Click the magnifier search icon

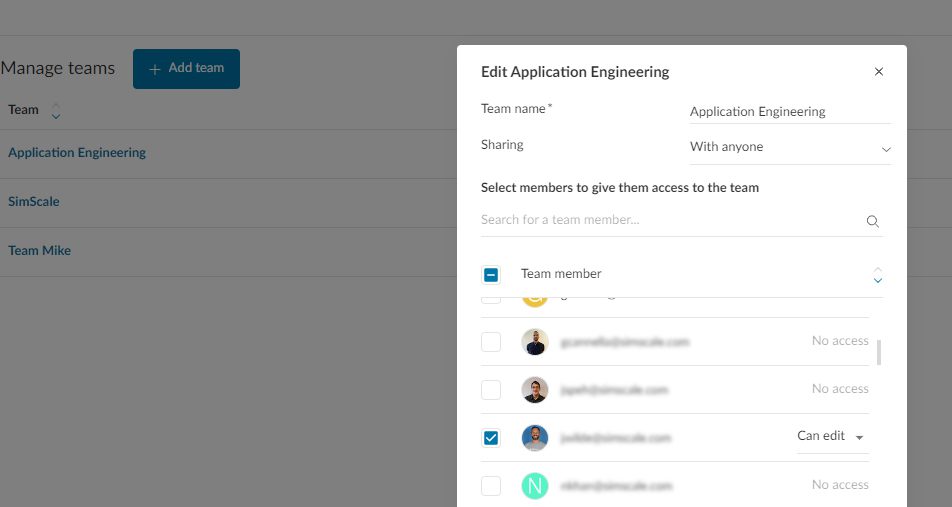872,221
